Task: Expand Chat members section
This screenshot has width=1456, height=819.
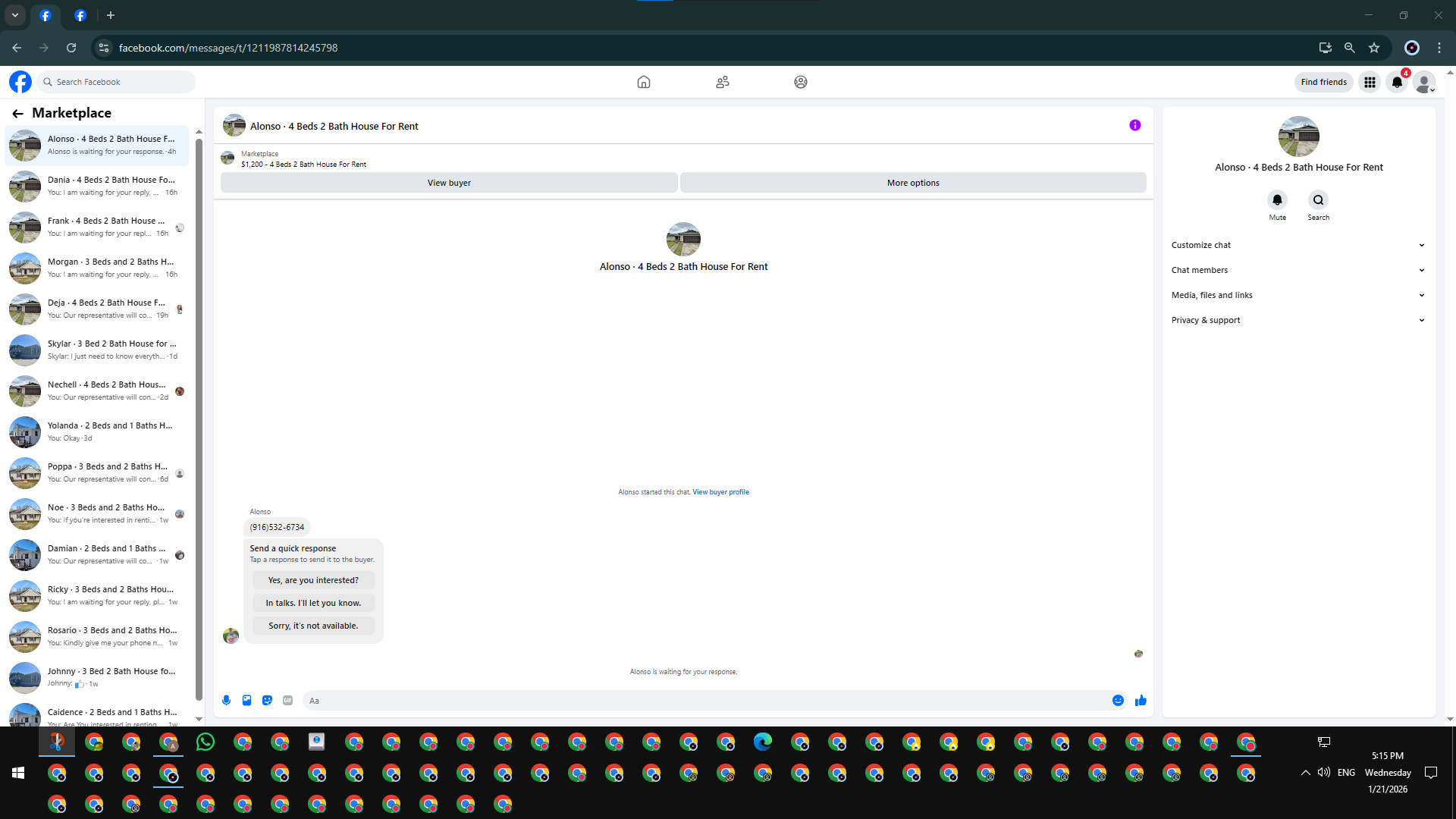Action: coord(1298,270)
